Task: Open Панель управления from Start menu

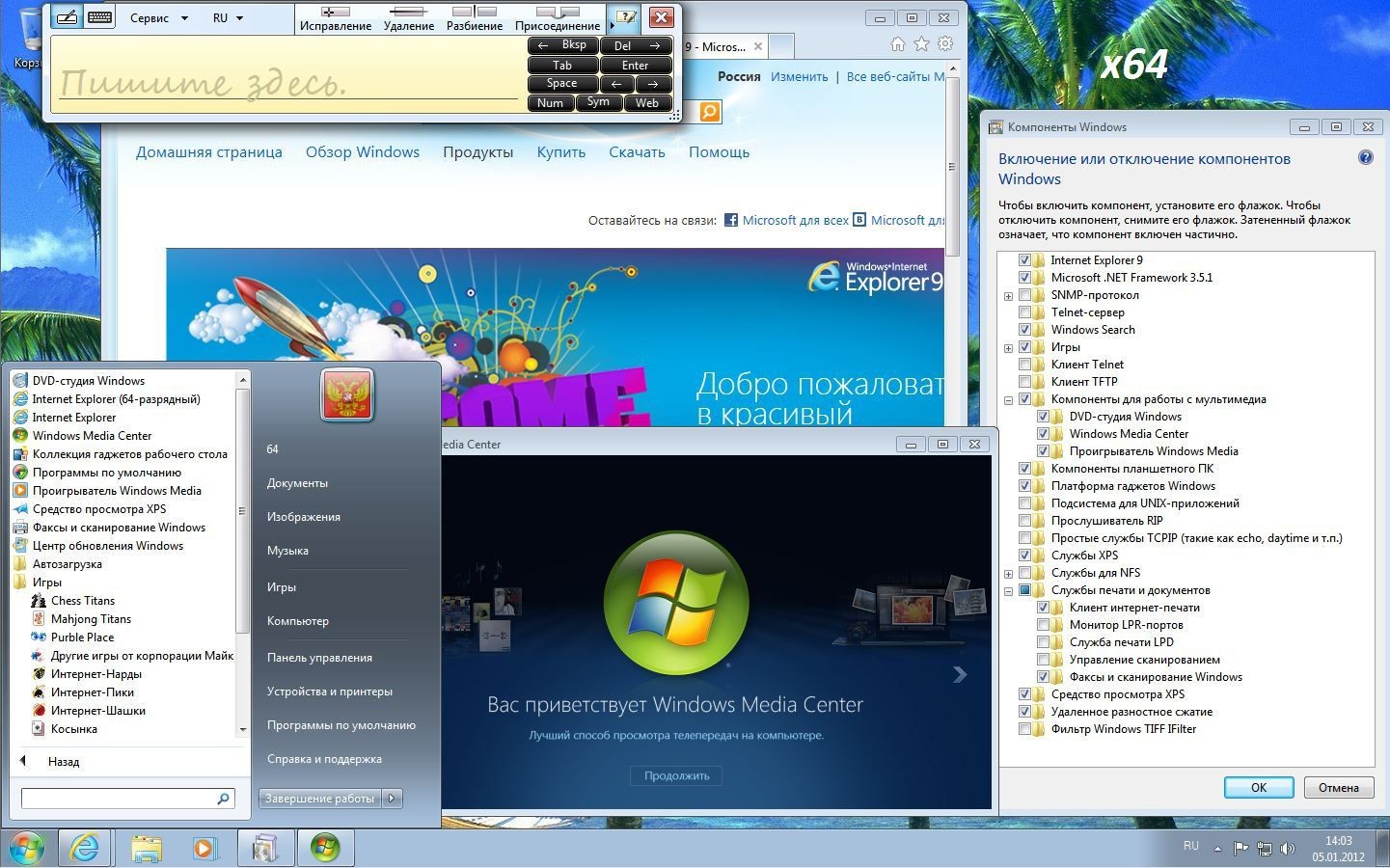Action: coord(319,658)
